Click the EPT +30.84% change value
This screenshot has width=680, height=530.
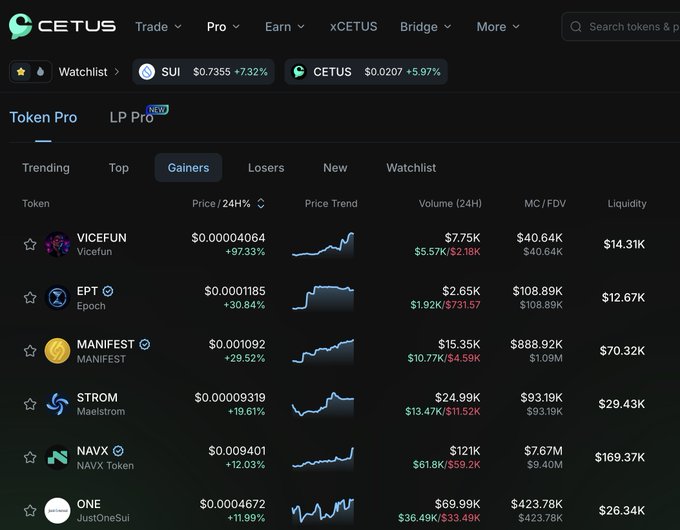(244, 305)
